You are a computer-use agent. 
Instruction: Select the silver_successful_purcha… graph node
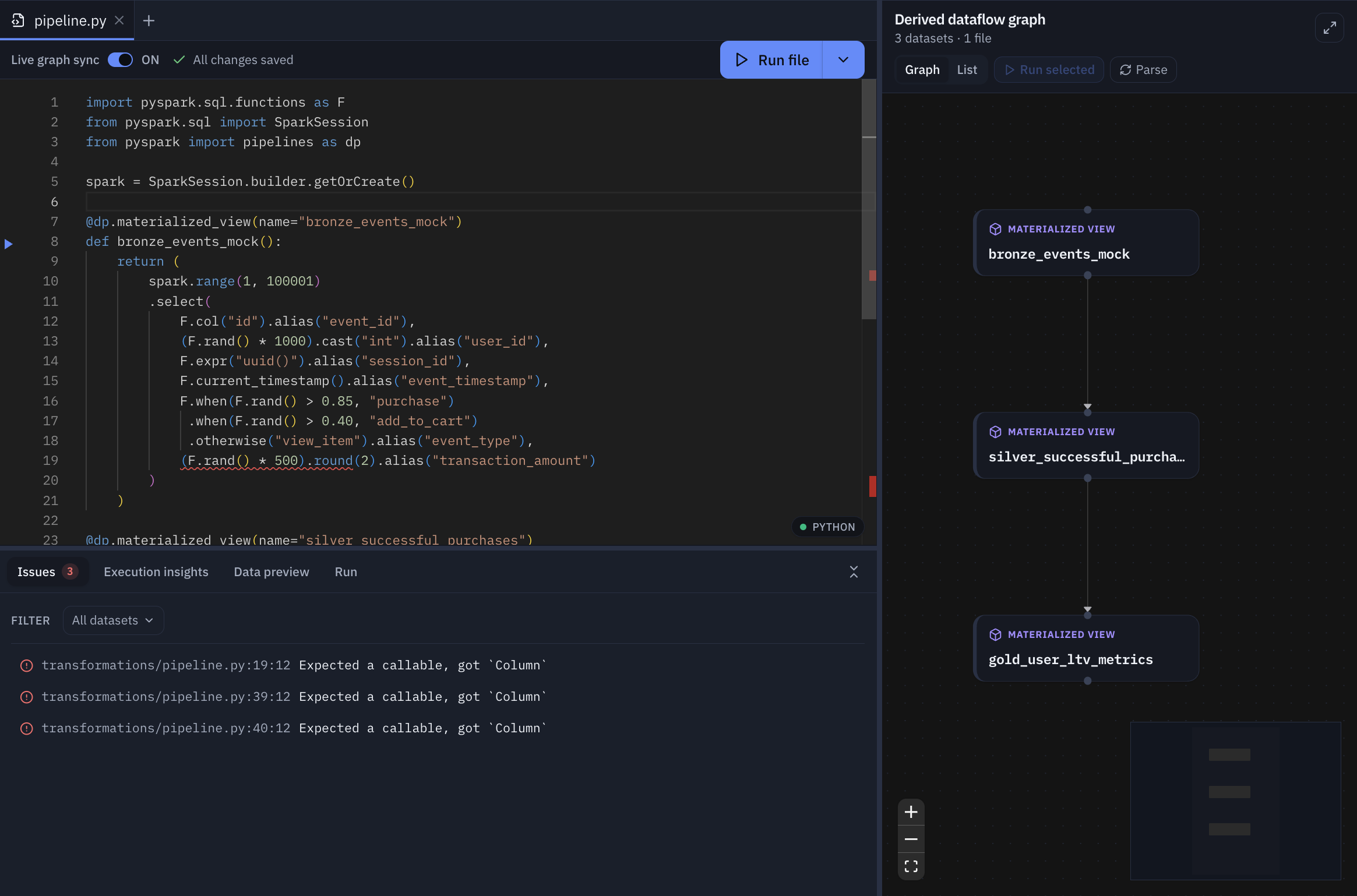(x=1087, y=445)
